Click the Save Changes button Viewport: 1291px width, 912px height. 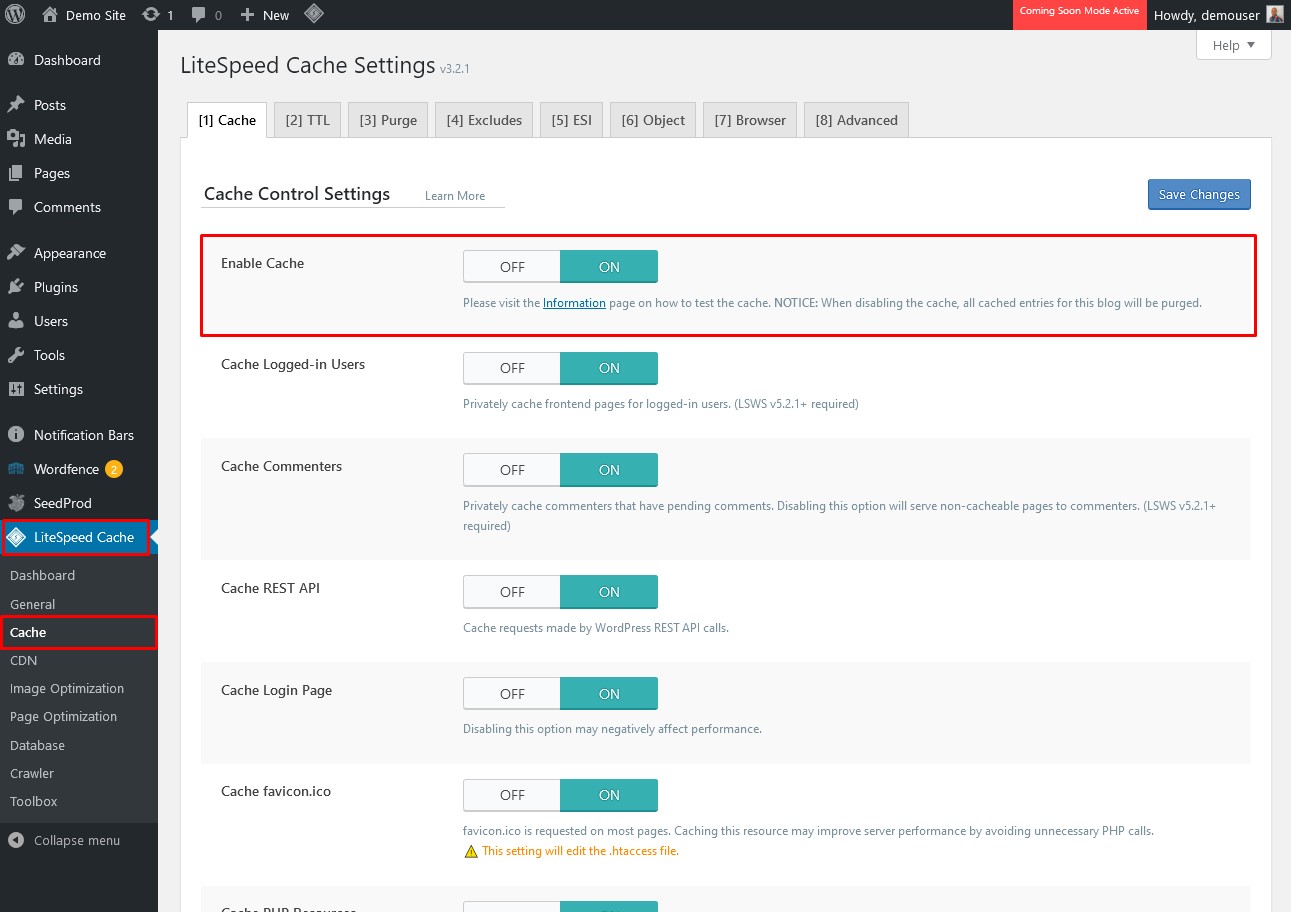point(1199,195)
